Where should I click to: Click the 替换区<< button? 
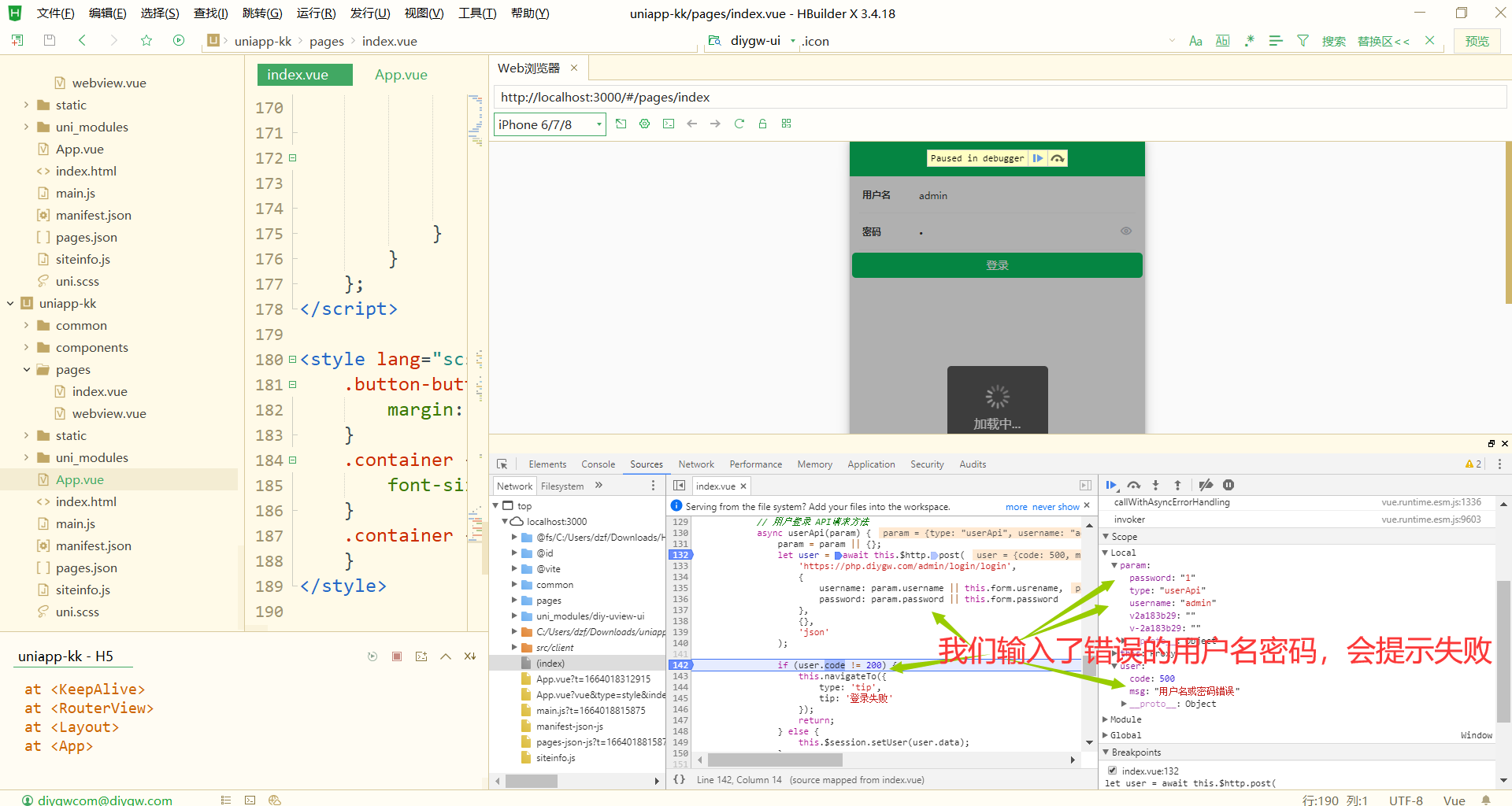point(1383,41)
